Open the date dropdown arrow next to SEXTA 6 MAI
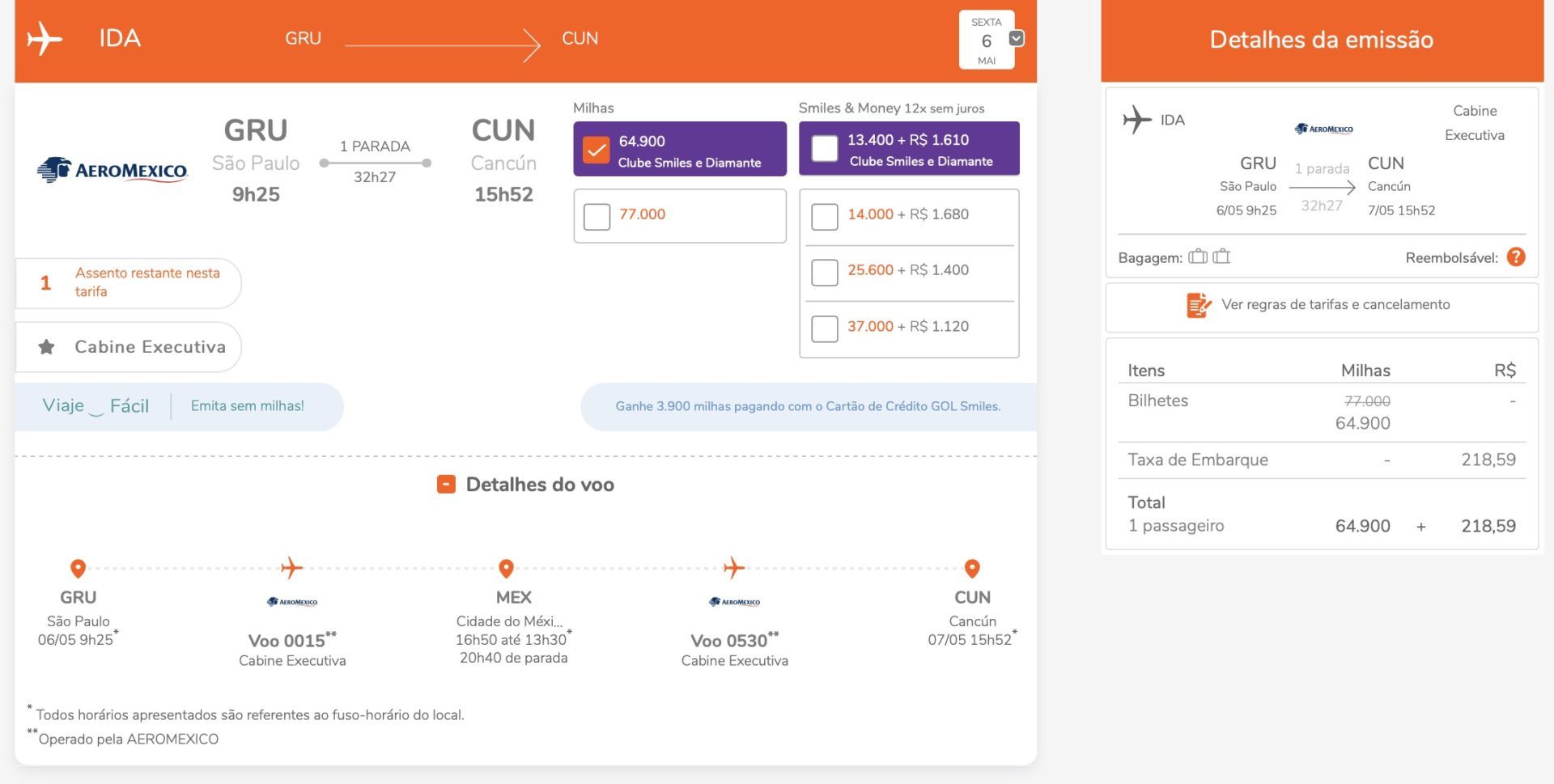 click(x=1017, y=38)
